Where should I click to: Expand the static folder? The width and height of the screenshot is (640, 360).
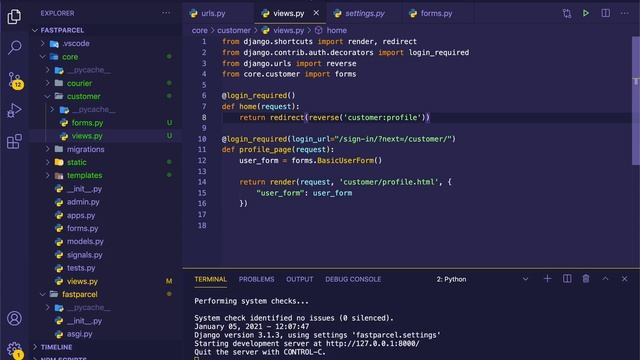click(x=48, y=162)
